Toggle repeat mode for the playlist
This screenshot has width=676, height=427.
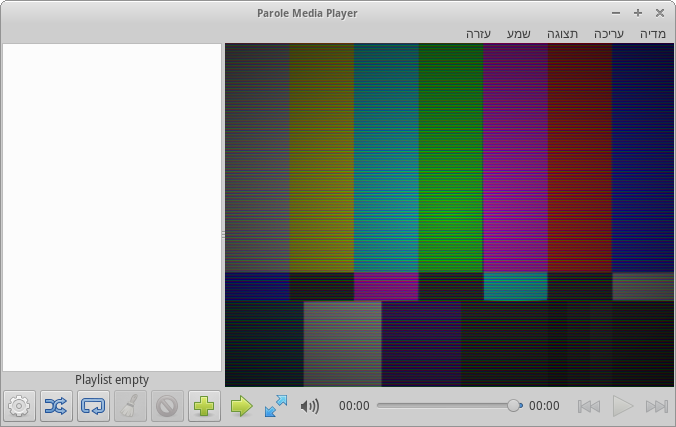[93, 406]
